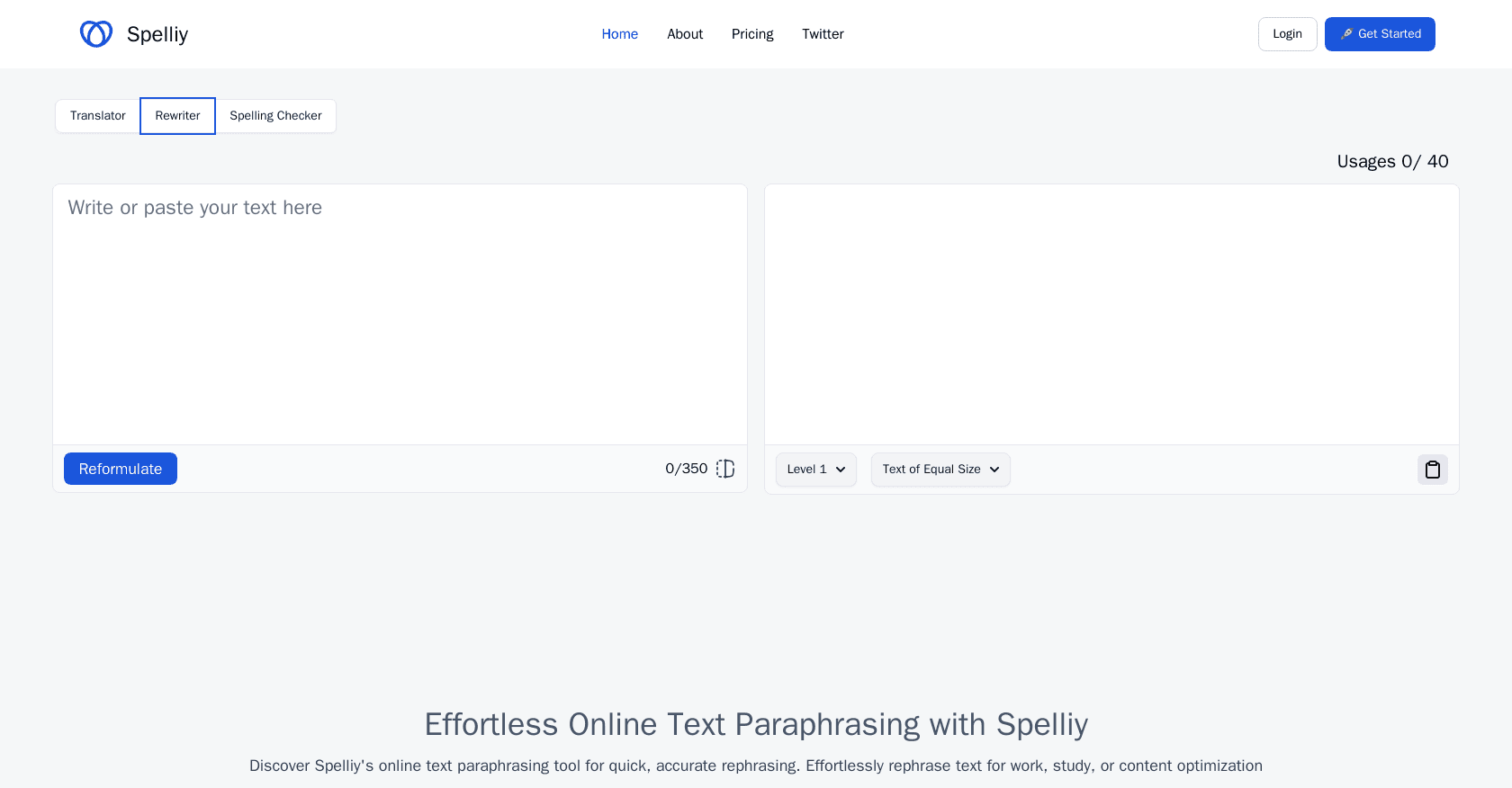Click the Spelliy brand name text

click(x=157, y=34)
